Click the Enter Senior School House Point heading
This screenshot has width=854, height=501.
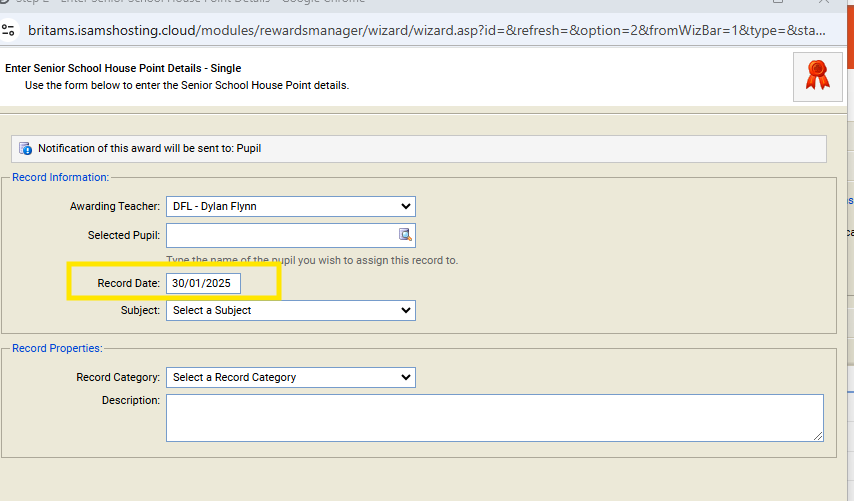point(123,68)
